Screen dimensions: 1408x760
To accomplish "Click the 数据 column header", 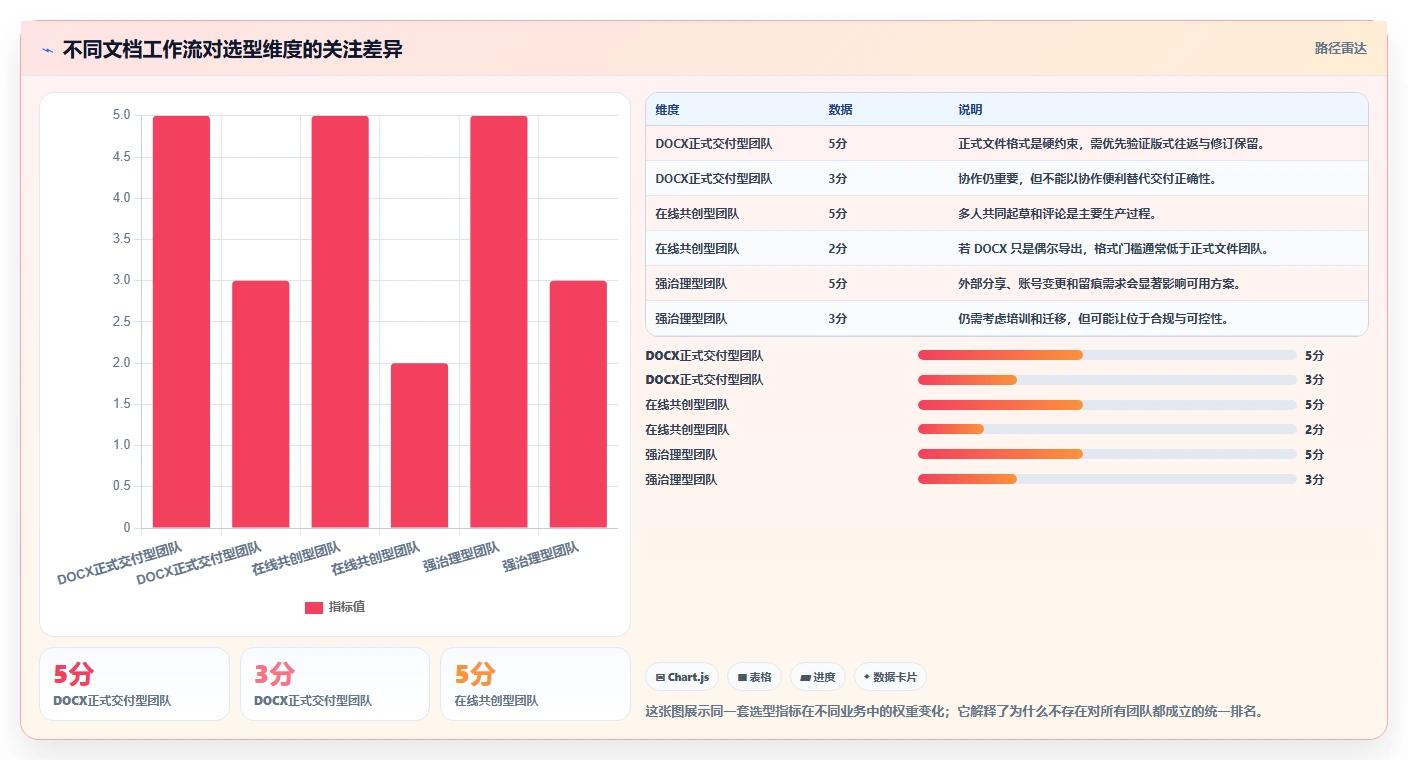I will coord(840,110).
